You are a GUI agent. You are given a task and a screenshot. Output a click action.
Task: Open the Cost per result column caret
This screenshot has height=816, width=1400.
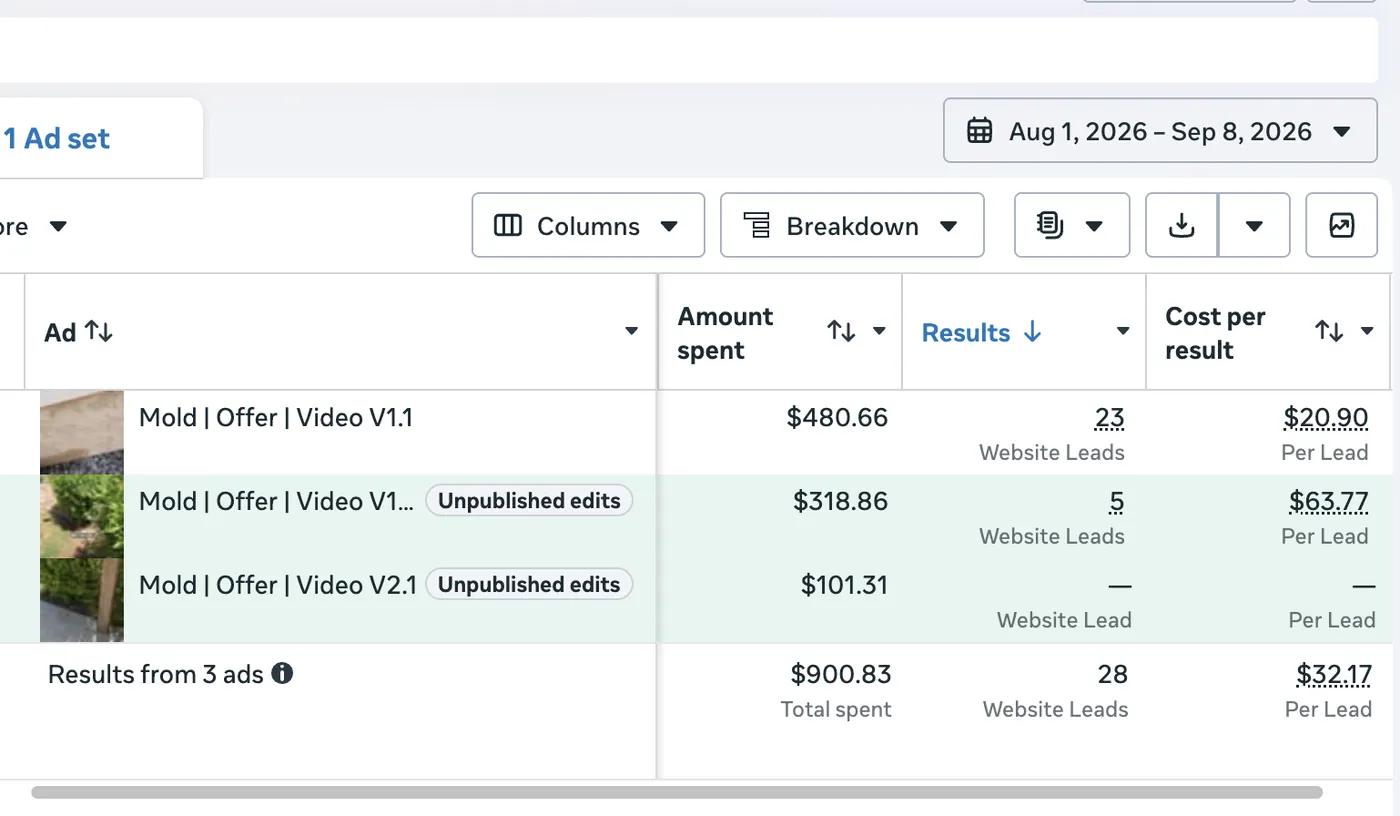(1367, 332)
